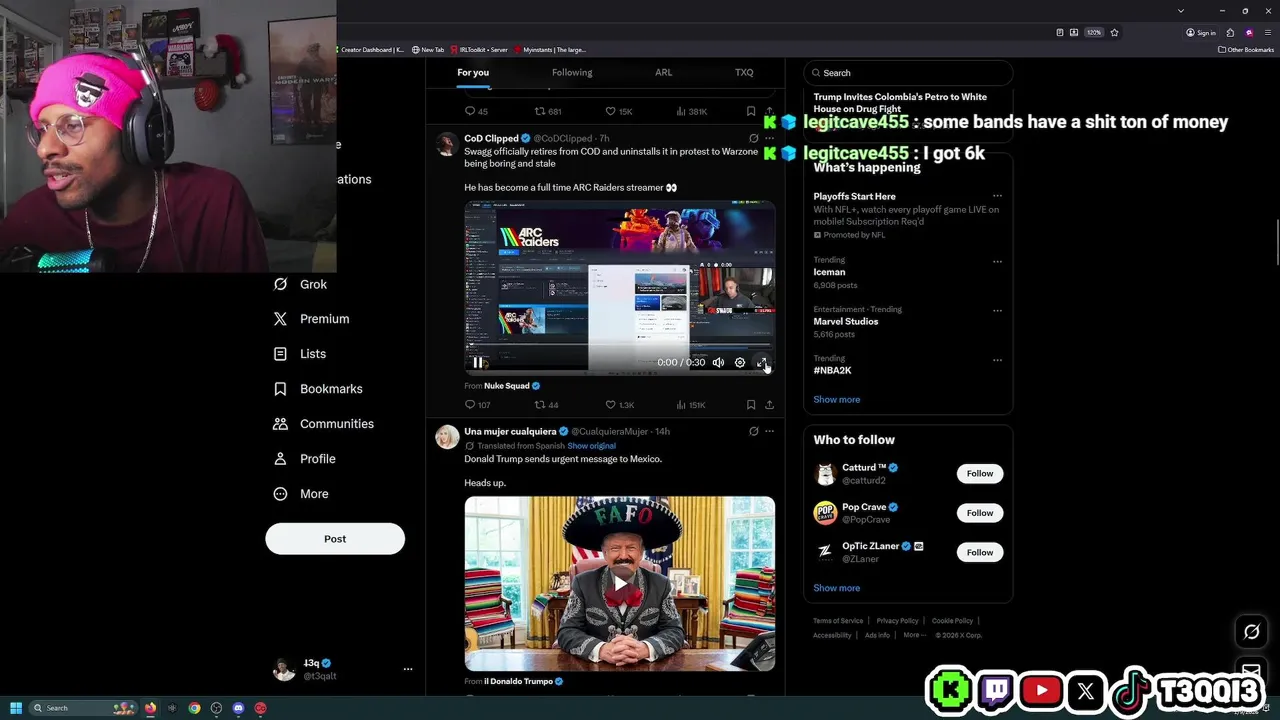Expand the footer More menu

(914, 635)
